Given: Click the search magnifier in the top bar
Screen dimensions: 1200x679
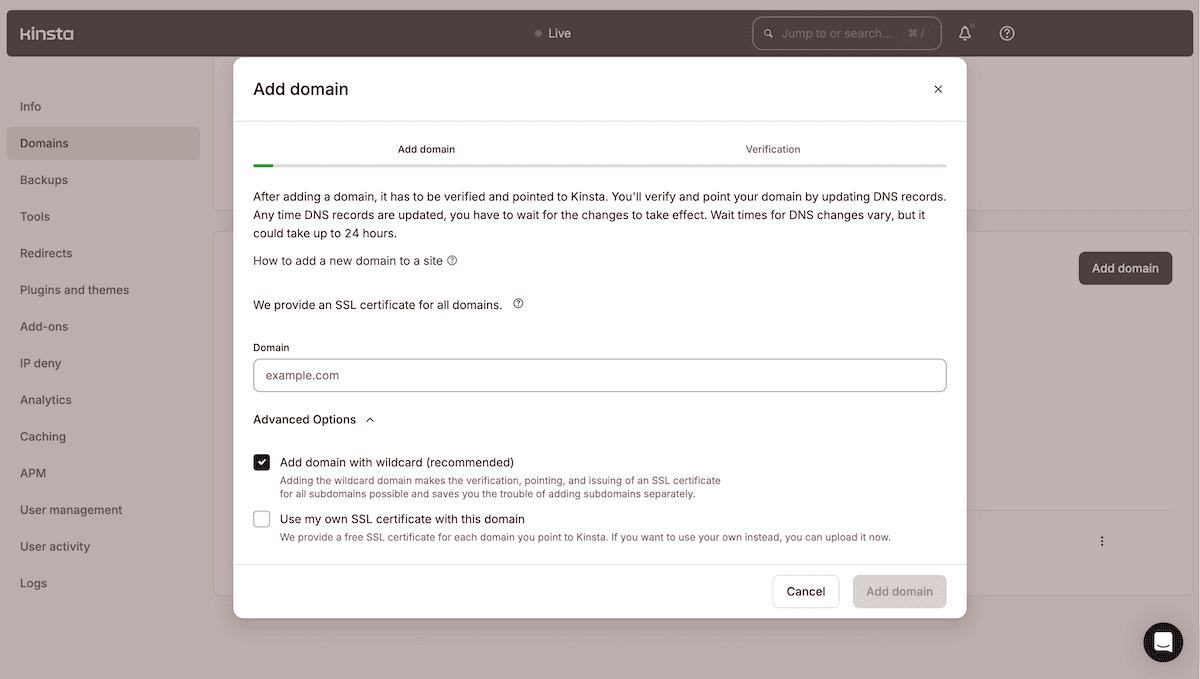Looking at the screenshot, I should tap(768, 33).
